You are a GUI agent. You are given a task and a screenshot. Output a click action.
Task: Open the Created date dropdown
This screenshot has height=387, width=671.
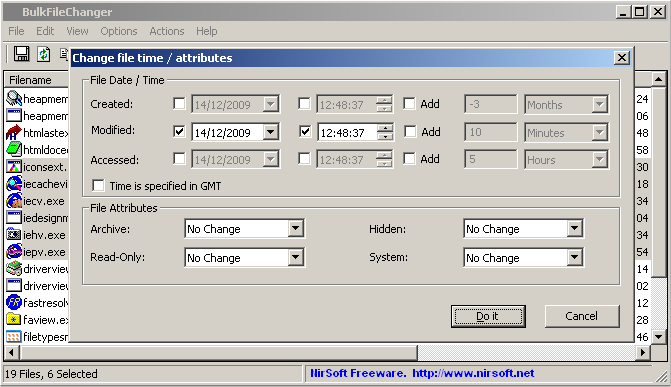coord(270,104)
